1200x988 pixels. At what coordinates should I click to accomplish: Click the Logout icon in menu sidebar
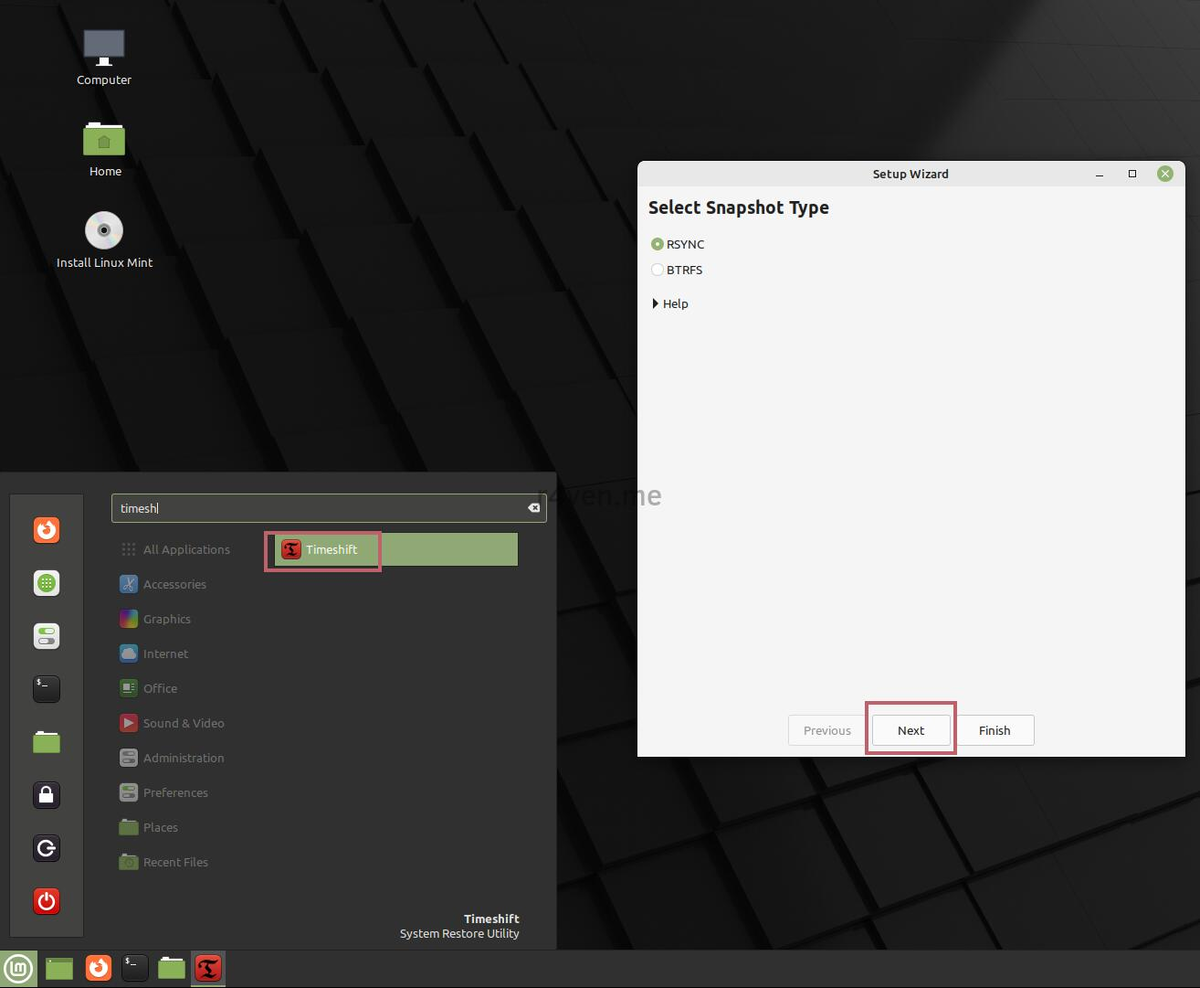[x=47, y=849]
